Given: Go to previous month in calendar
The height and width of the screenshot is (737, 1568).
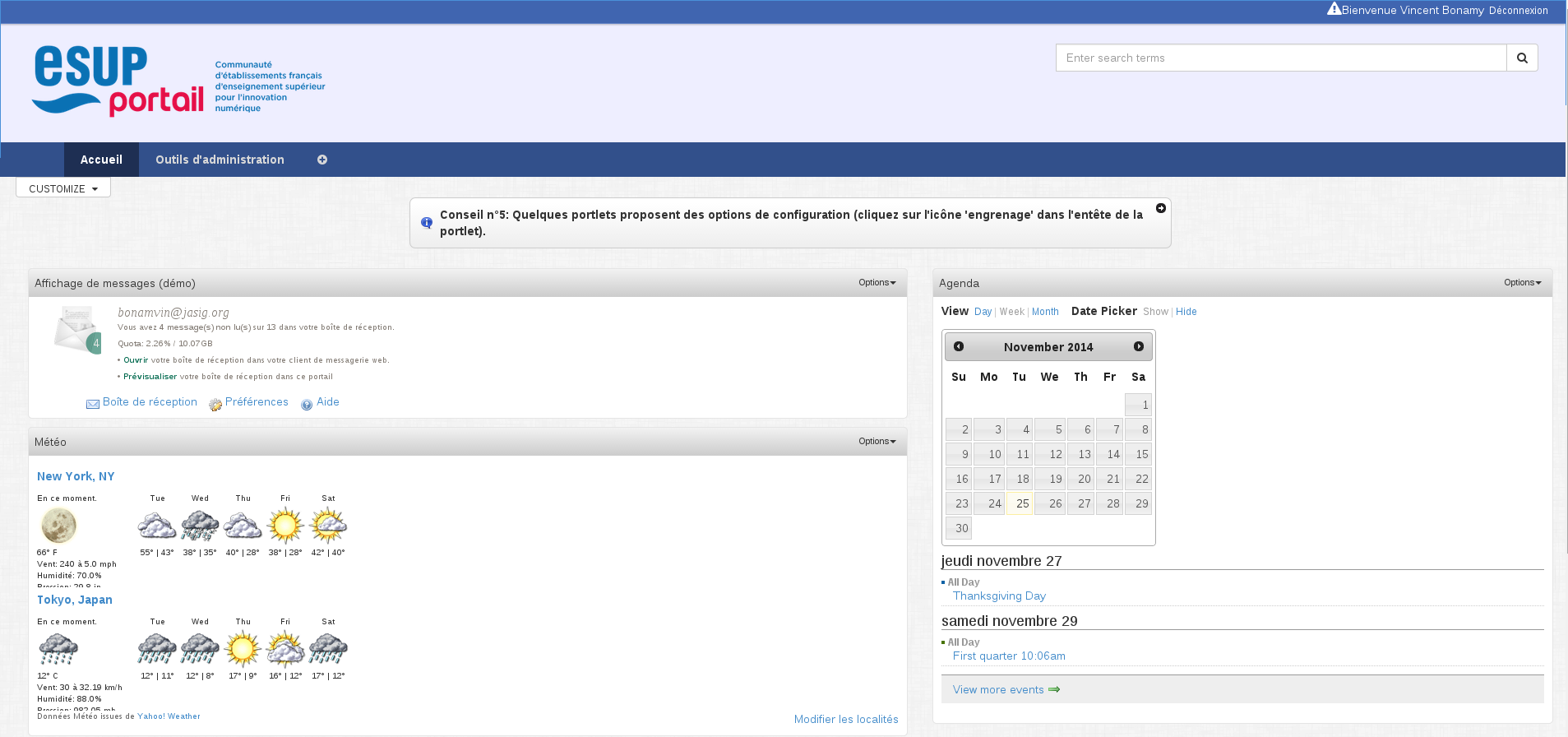Looking at the screenshot, I should pyautogui.click(x=959, y=346).
